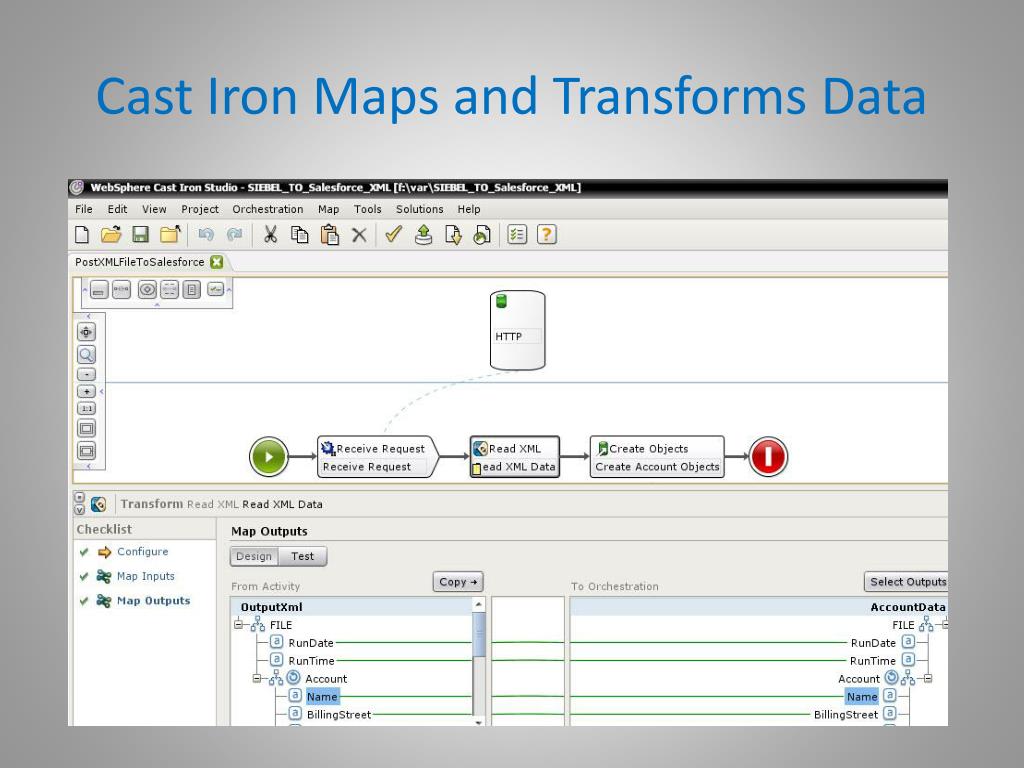Create a new project with the blank page icon
Screen dimensions: 1024x768
[x=82, y=234]
